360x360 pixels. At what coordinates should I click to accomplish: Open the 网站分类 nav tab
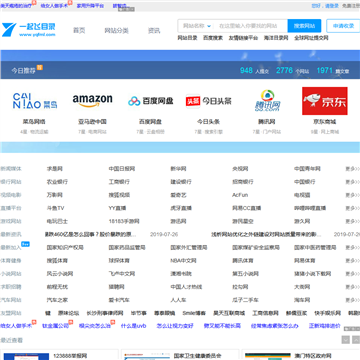[x=116, y=30]
